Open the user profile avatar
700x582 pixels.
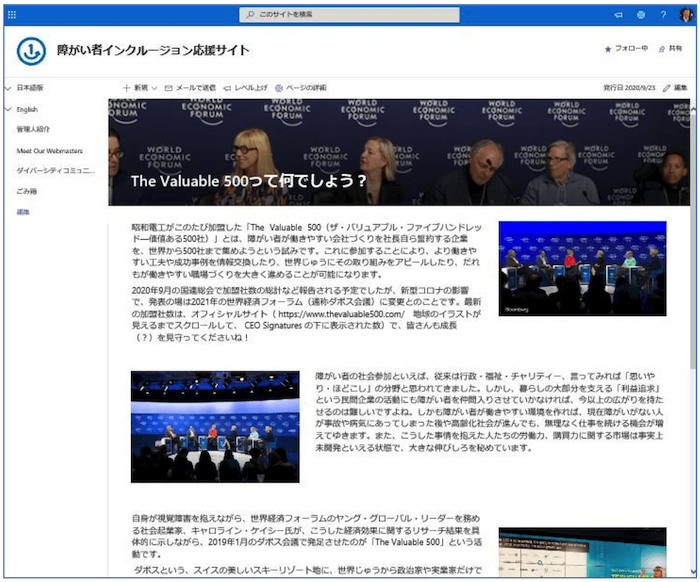point(686,15)
